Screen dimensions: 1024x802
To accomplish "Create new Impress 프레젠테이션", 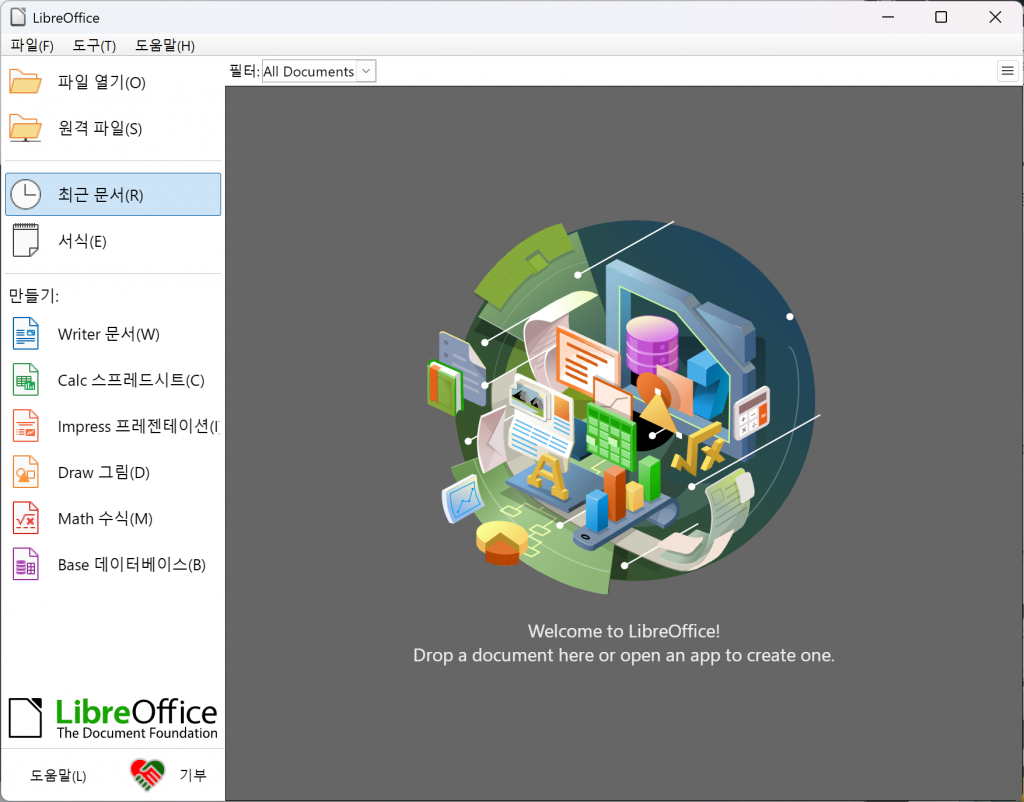I will click(x=138, y=426).
